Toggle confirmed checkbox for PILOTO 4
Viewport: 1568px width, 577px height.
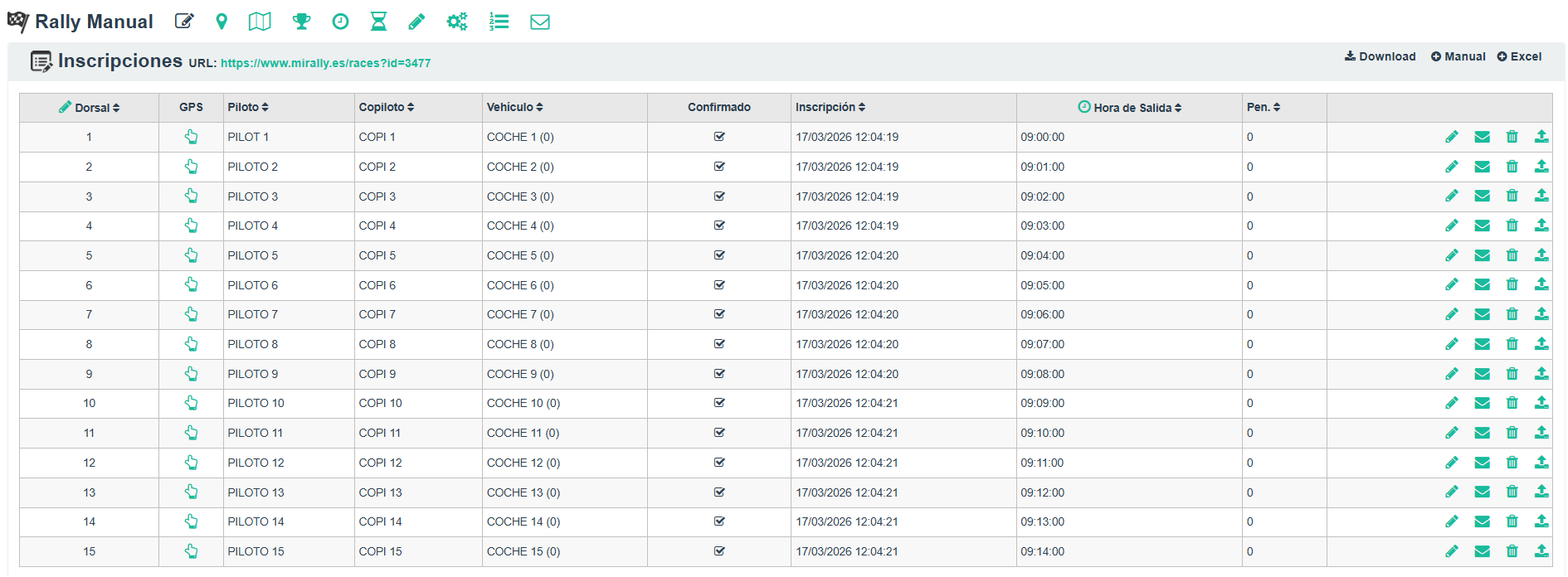point(719,225)
